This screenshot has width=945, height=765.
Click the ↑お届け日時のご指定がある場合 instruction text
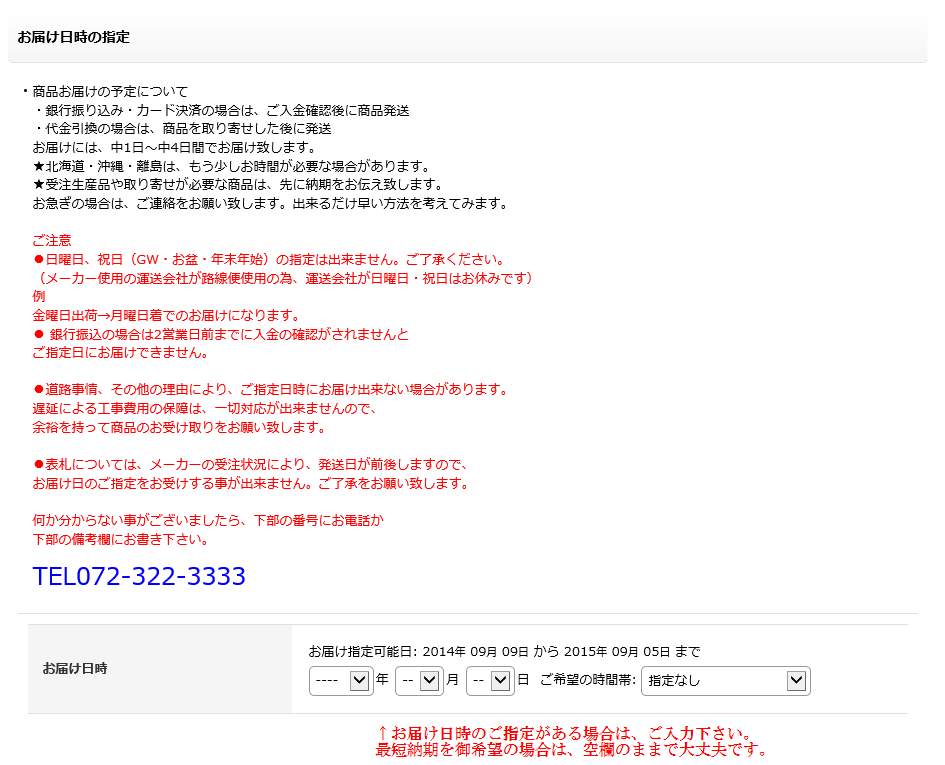click(x=563, y=734)
